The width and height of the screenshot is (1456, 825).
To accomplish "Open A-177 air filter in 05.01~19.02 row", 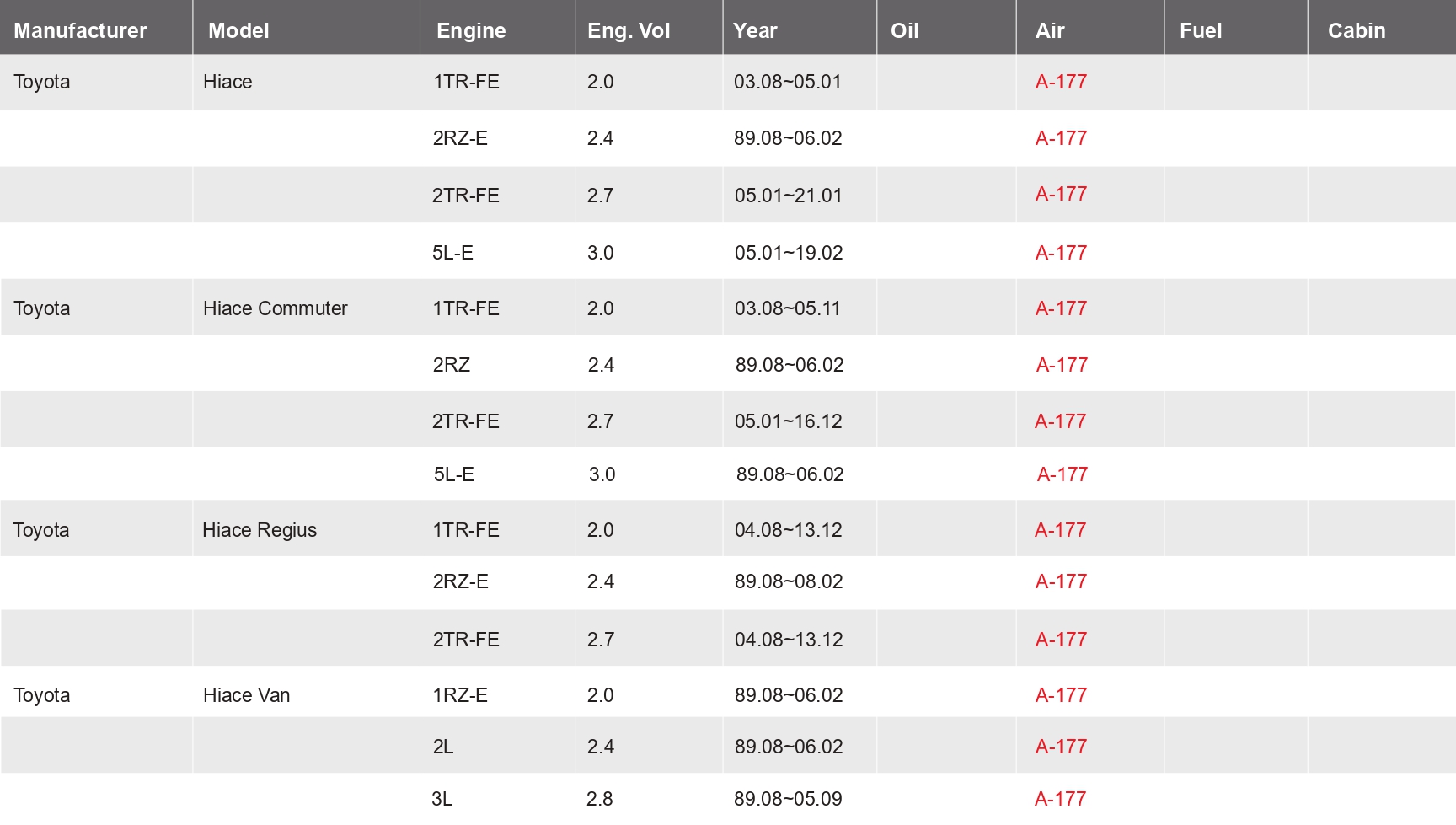I will (x=1061, y=253).
